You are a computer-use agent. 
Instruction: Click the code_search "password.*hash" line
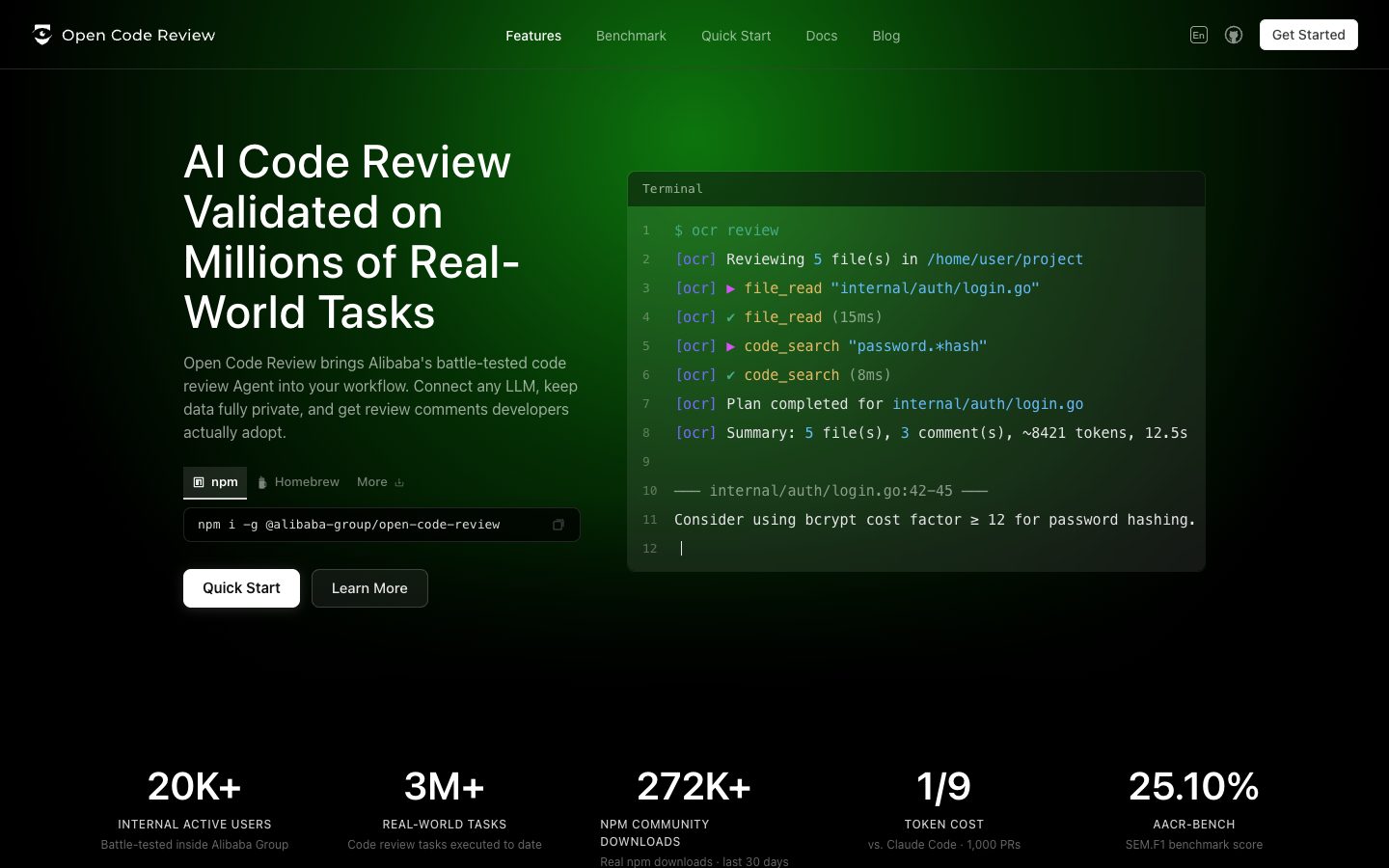(x=831, y=346)
